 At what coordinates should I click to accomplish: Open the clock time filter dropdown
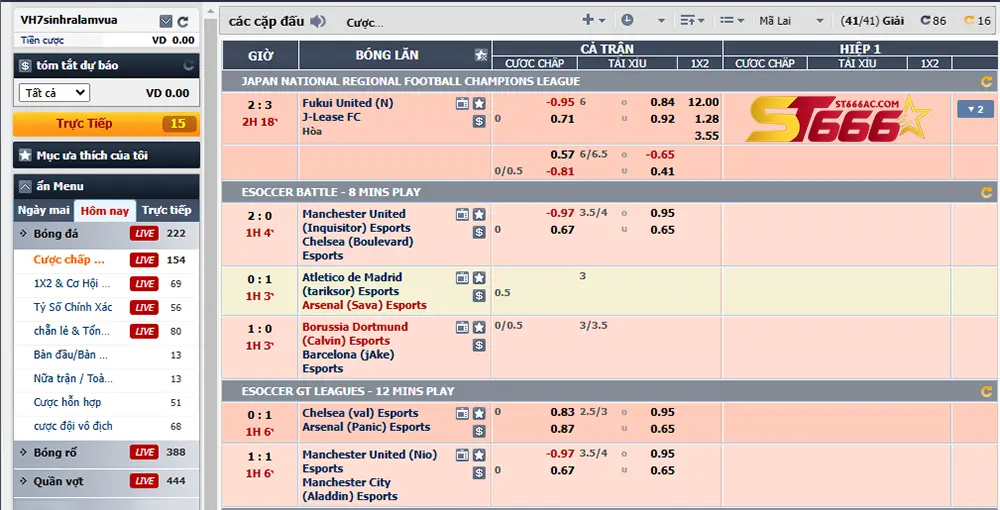(643, 20)
